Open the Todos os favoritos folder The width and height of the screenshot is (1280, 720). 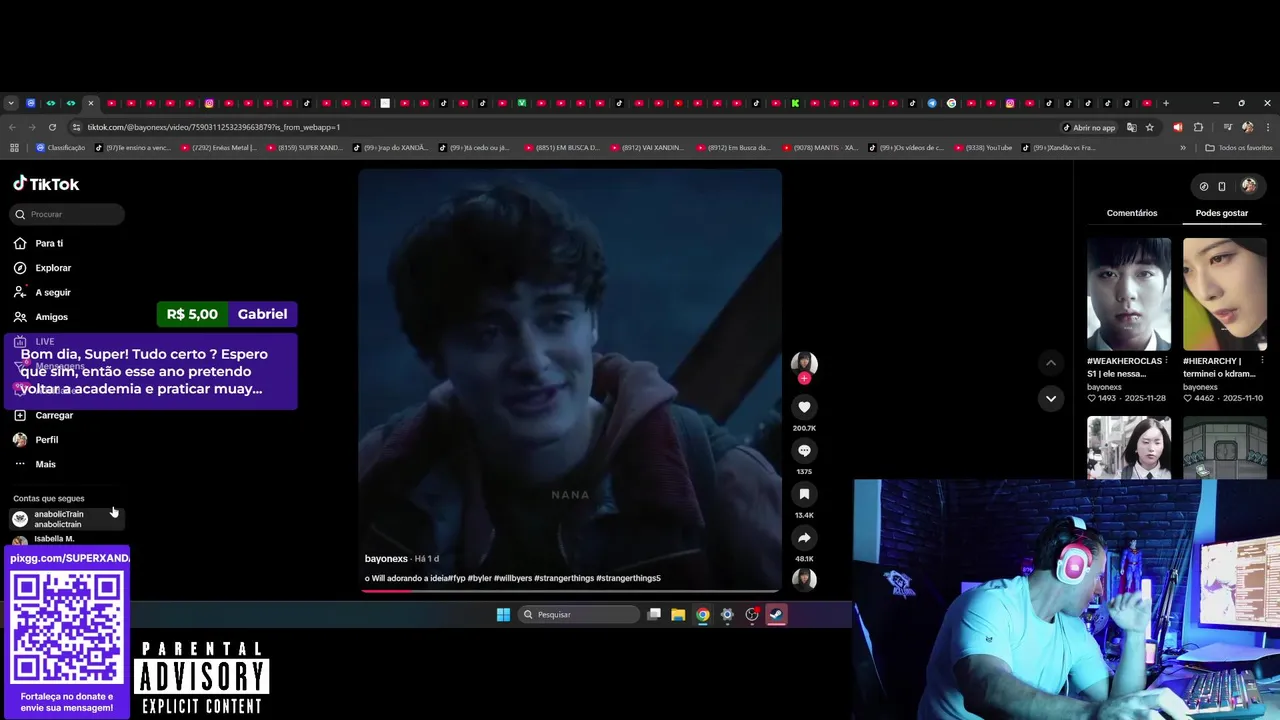click(1239, 148)
